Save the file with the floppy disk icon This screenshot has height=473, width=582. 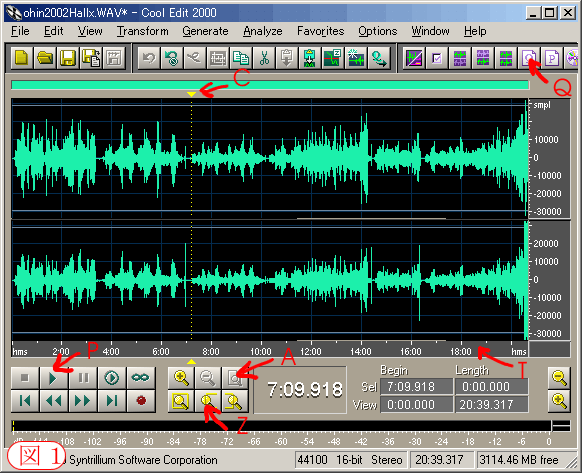click(68, 58)
